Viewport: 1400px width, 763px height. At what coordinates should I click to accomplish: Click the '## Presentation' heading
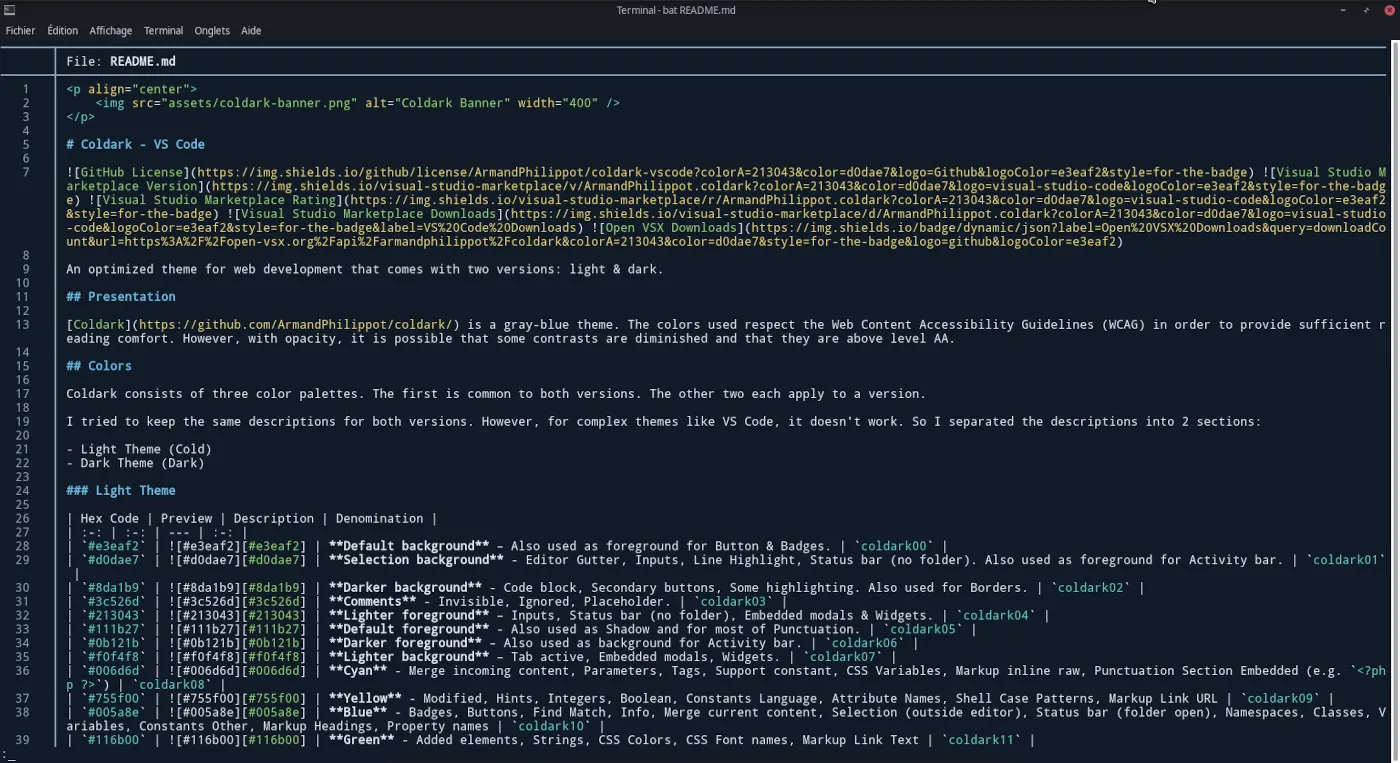pos(120,296)
